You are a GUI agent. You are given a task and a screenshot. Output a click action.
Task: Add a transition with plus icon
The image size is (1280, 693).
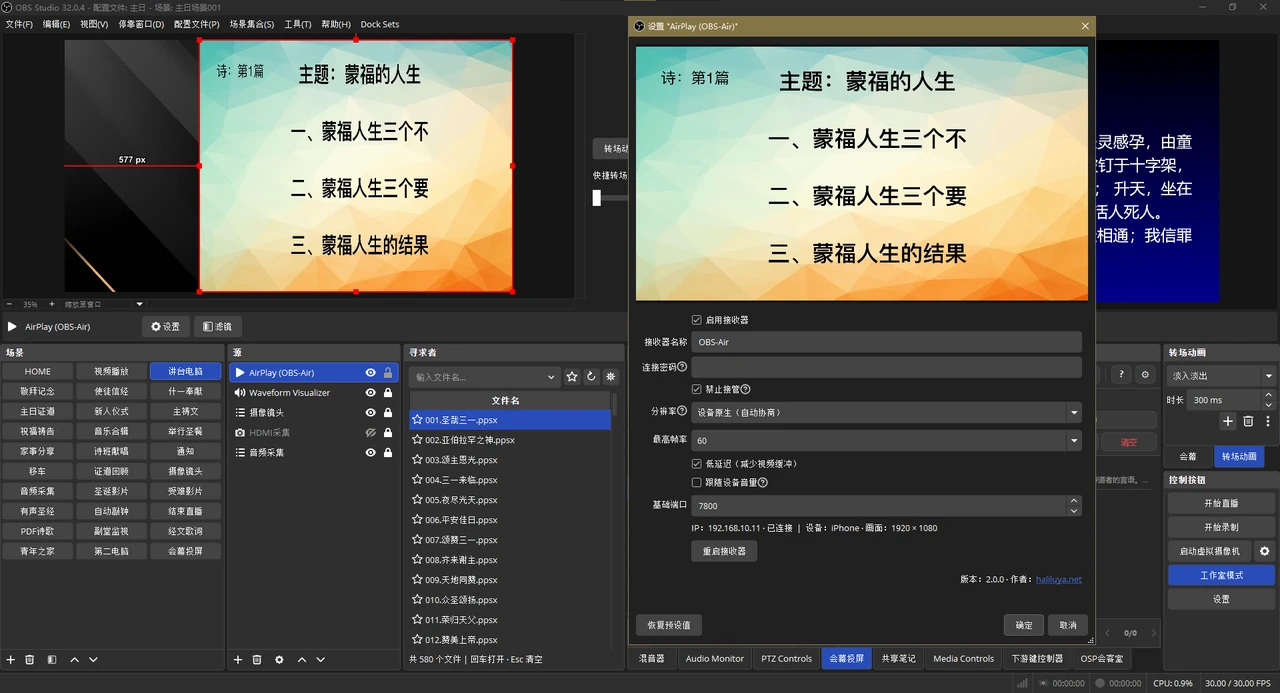click(x=1228, y=422)
